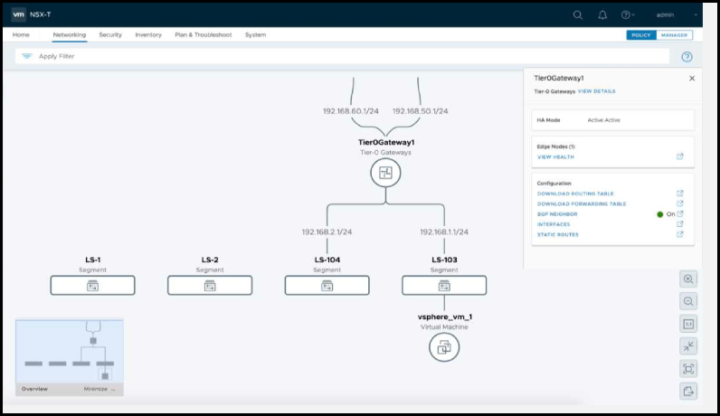Screen dimensions: 720x416
Task: Switch to Manager mode
Action: pyautogui.click(x=674, y=35)
